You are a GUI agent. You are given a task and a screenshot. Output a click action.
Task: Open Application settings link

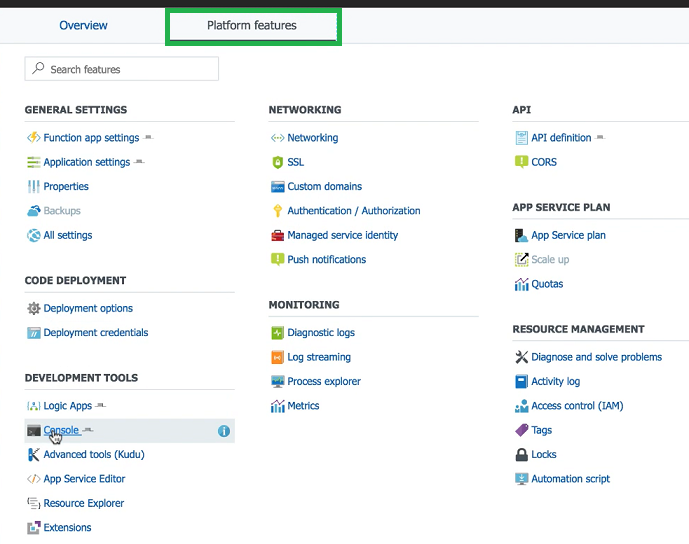coord(86,162)
